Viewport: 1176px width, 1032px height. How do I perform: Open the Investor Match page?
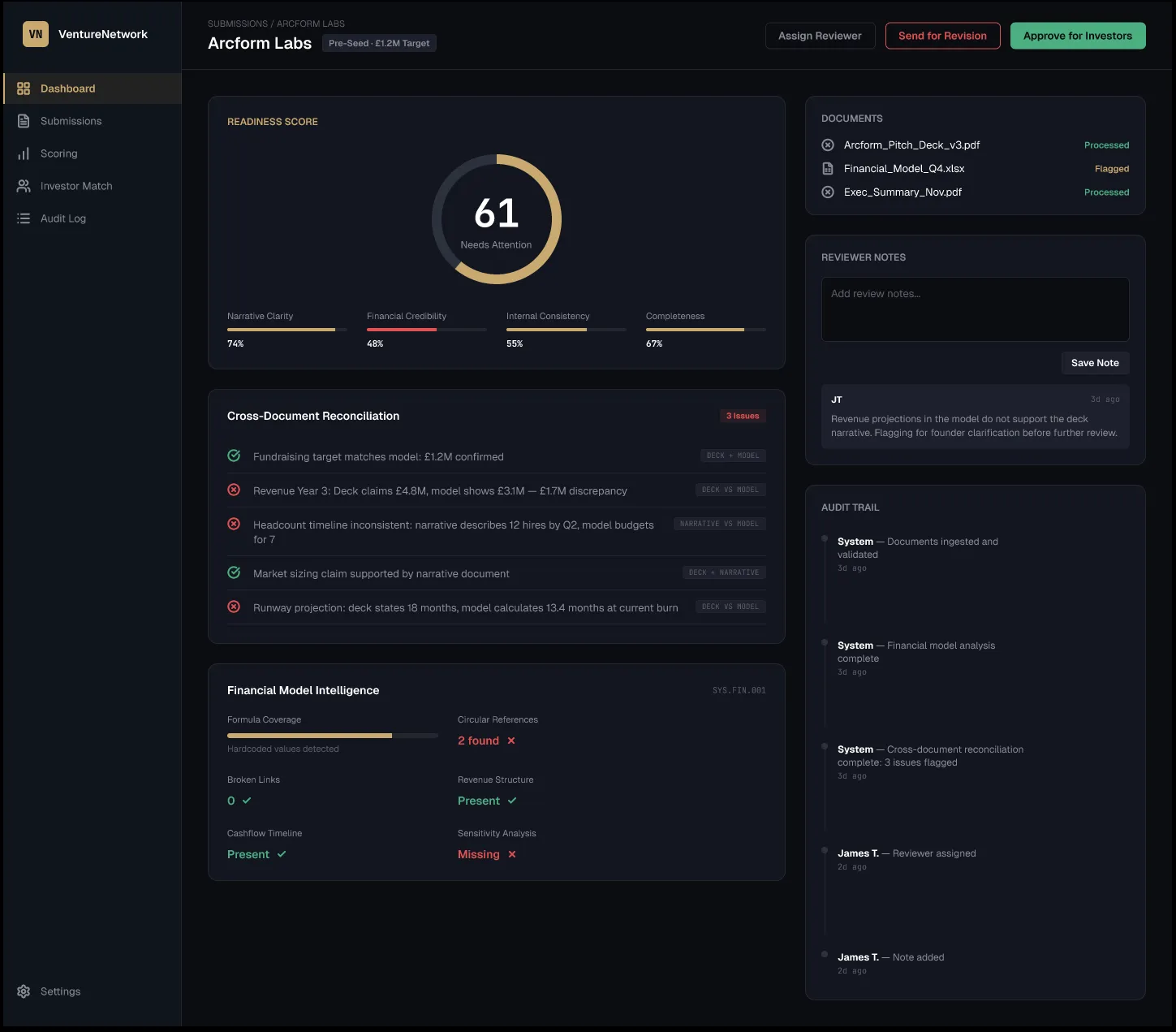pyautogui.click(x=93, y=186)
